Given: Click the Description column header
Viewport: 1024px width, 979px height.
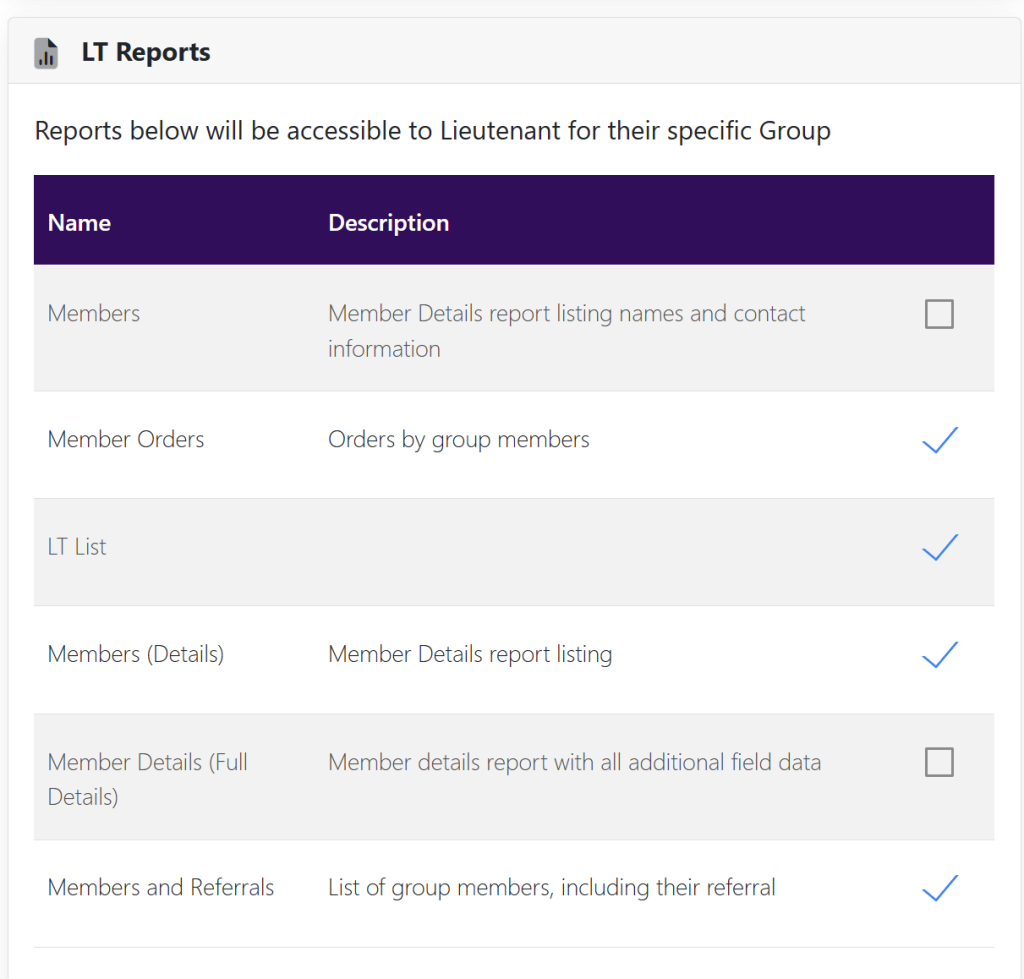Looking at the screenshot, I should point(388,222).
